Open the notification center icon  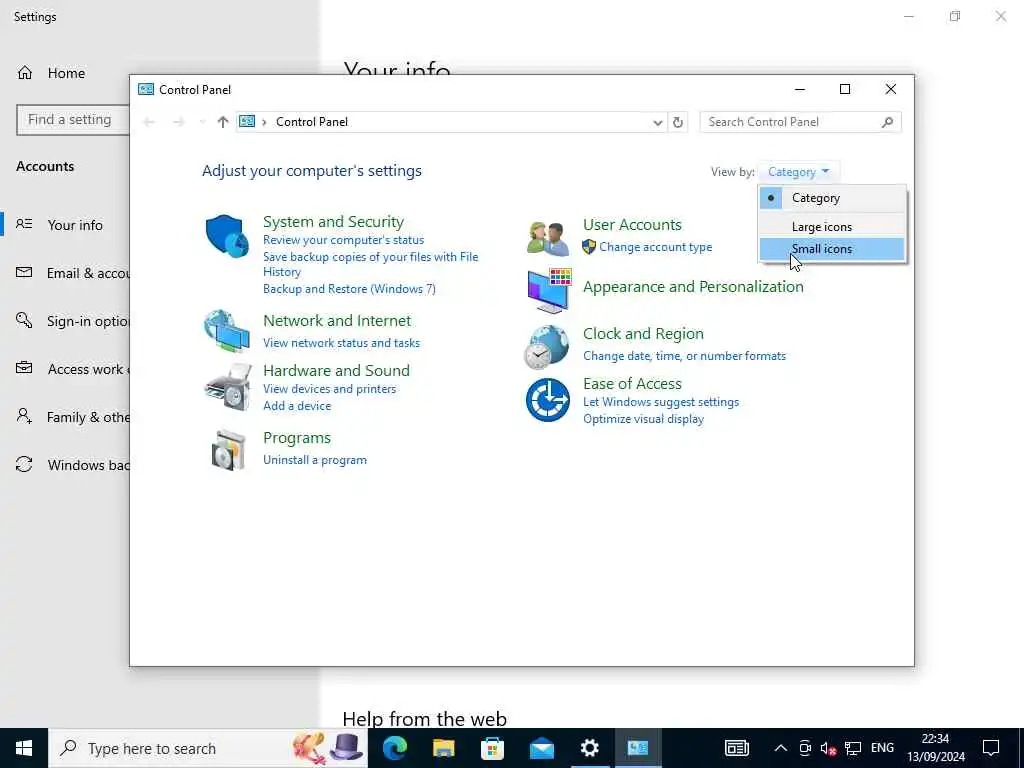[x=991, y=748]
